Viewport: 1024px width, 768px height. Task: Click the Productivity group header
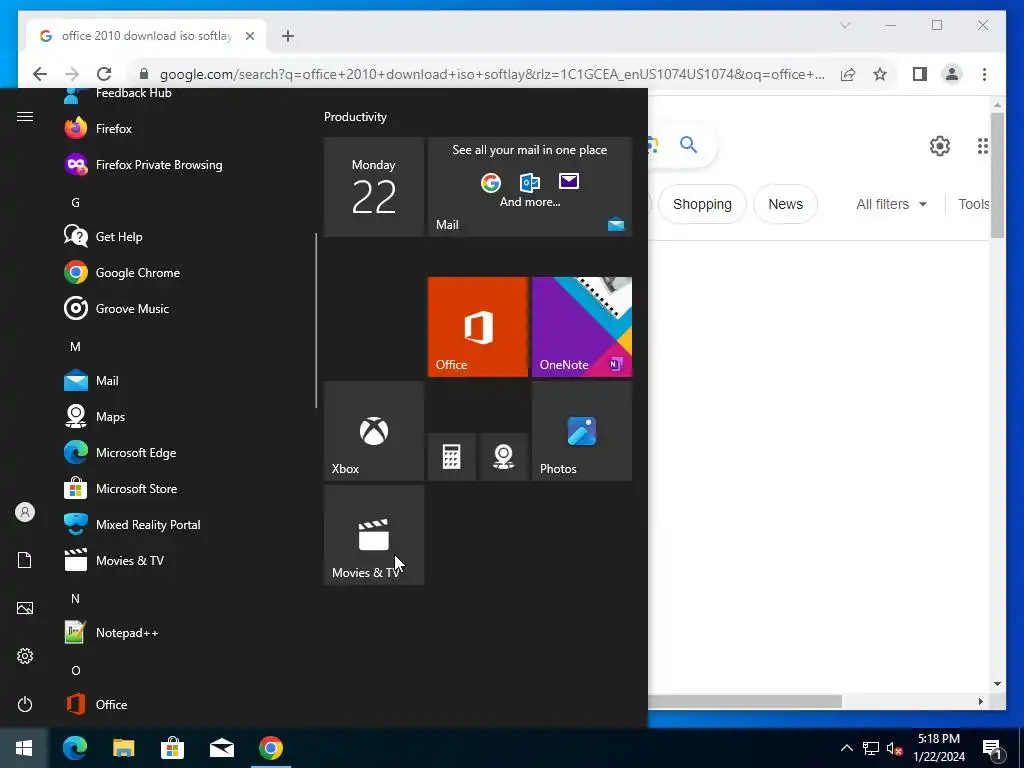[x=355, y=117]
